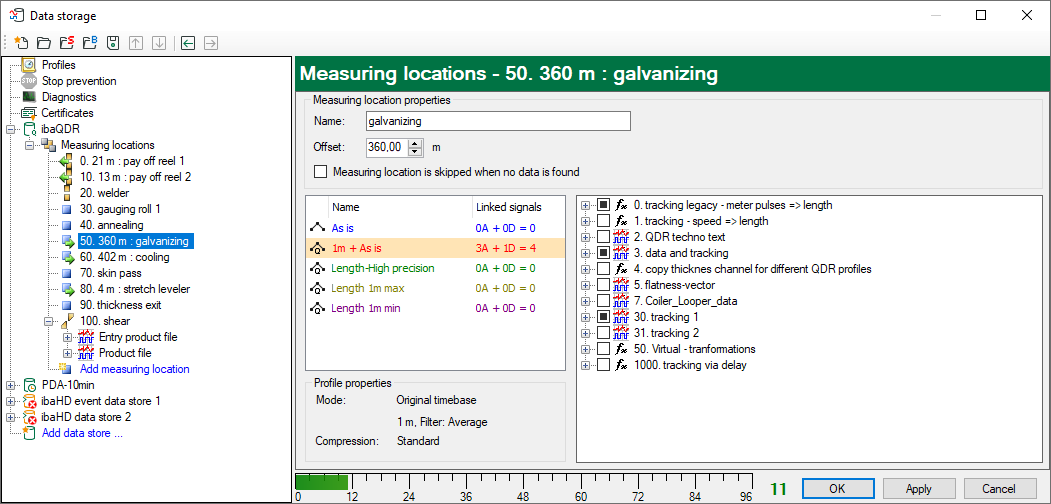Expand the PDA-10min data store node
Screen dimensions: 1051x504
pos(11,385)
